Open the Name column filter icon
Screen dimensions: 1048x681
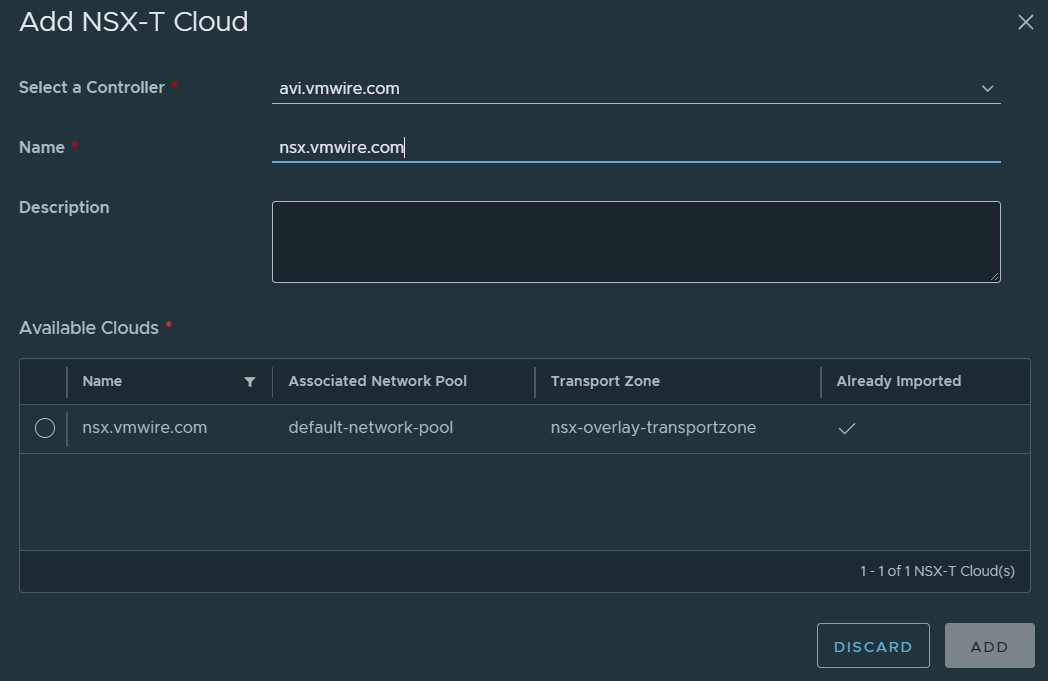click(250, 382)
